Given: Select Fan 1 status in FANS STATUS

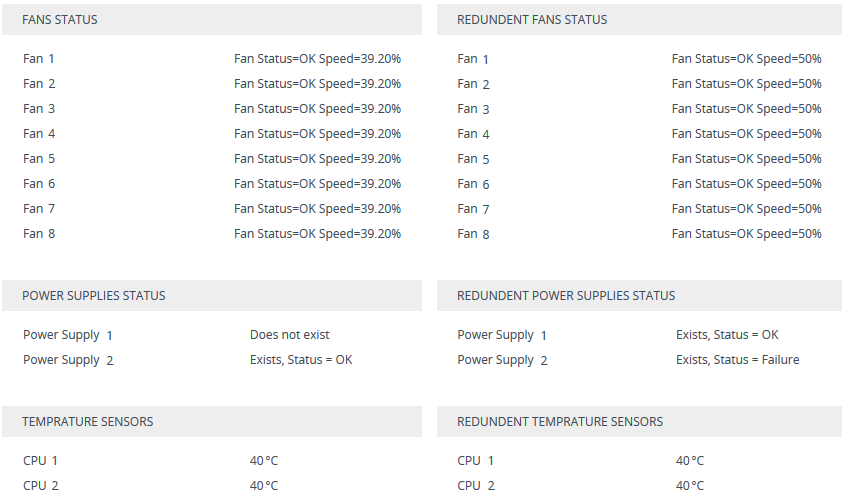Looking at the screenshot, I should pyautogui.click(x=317, y=59).
